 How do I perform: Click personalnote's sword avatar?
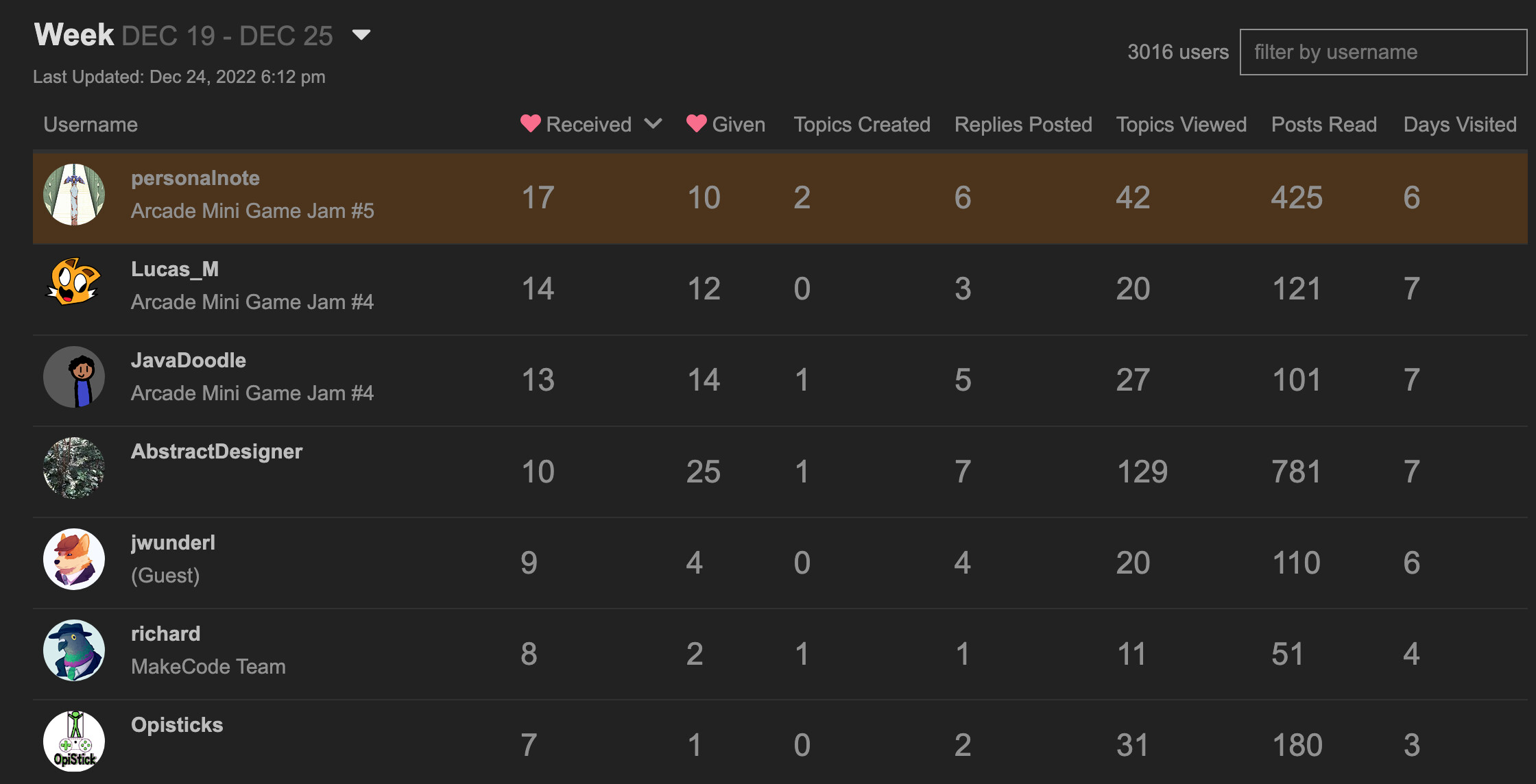tap(74, 195)
